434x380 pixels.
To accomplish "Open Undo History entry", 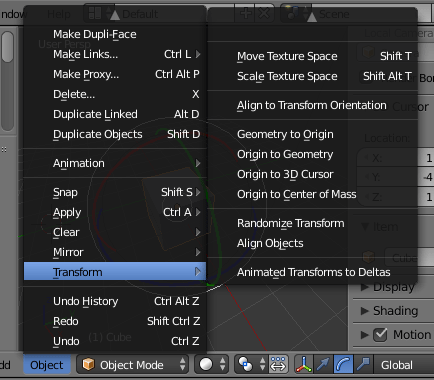I will tap(115, 301).
